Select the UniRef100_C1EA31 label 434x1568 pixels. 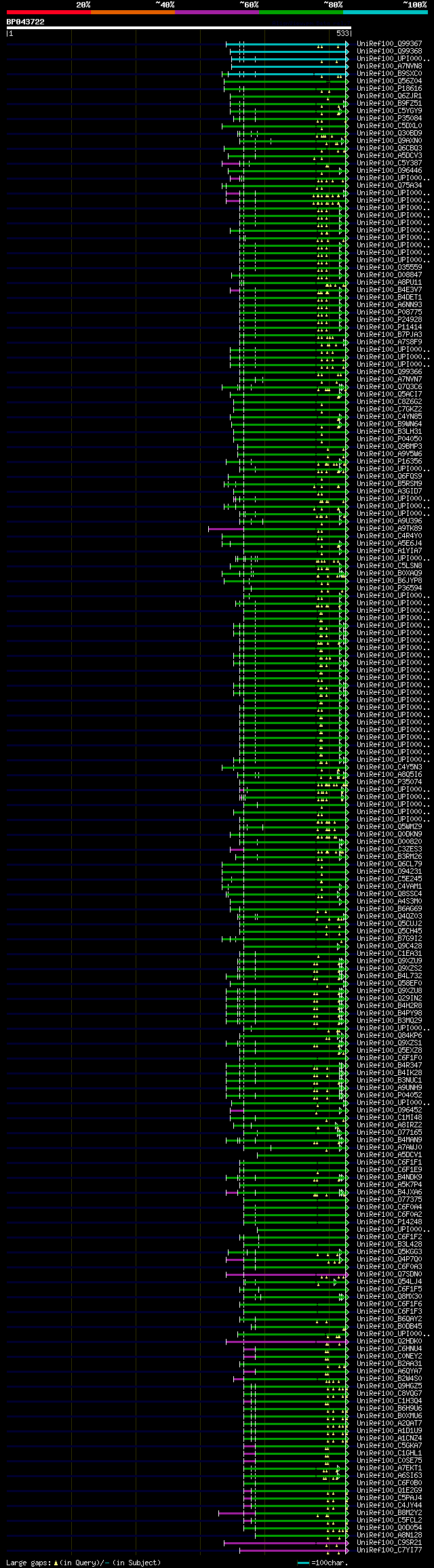pyautogui.click(x=389, y=953)
